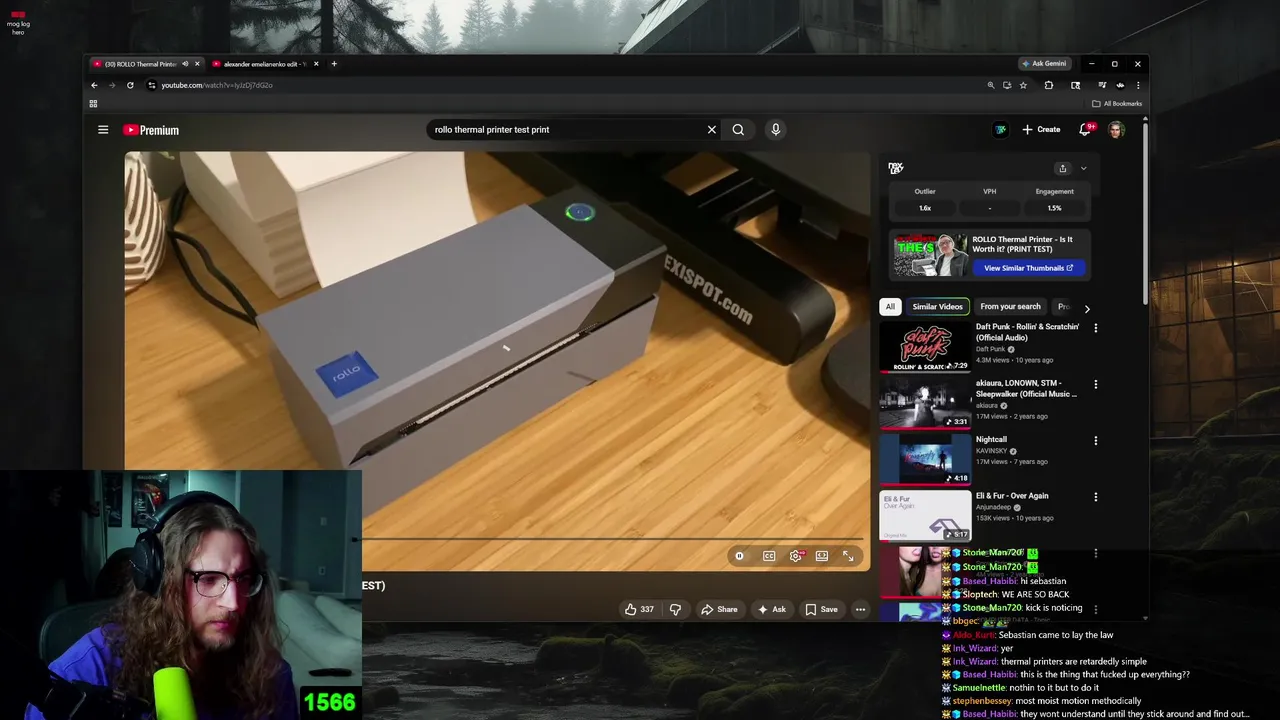Image resolution: width=1280 pixels, height=720 pixels.
Task: Open the green extension icon beside Create
Action: [x=1000, y=129]
